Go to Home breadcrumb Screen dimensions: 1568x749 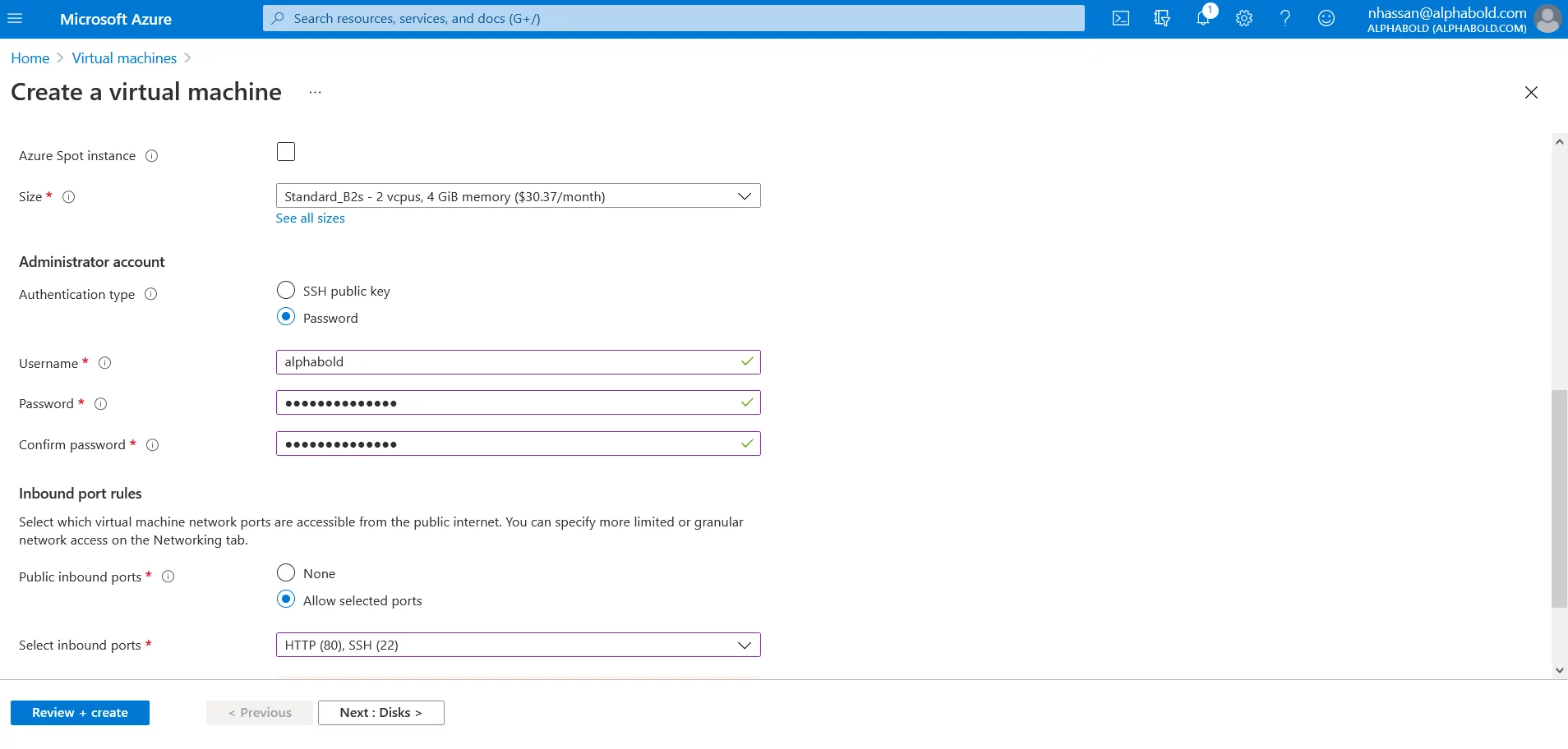(30, 58)
